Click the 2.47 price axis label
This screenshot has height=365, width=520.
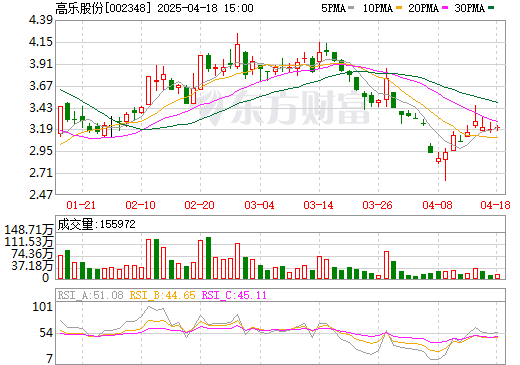pos(41,194)
